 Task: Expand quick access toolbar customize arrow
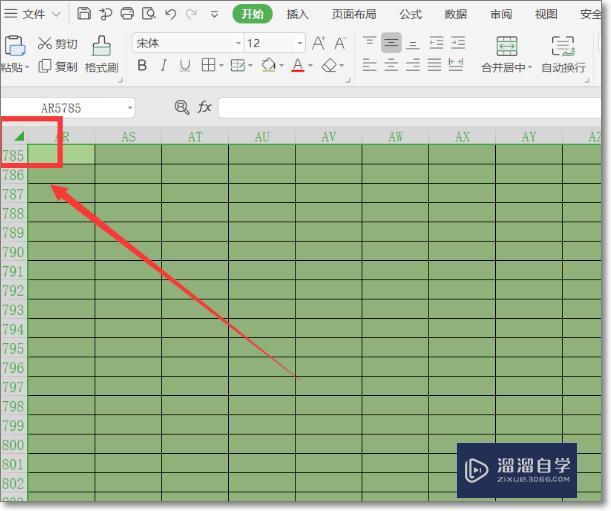point(214,14)
